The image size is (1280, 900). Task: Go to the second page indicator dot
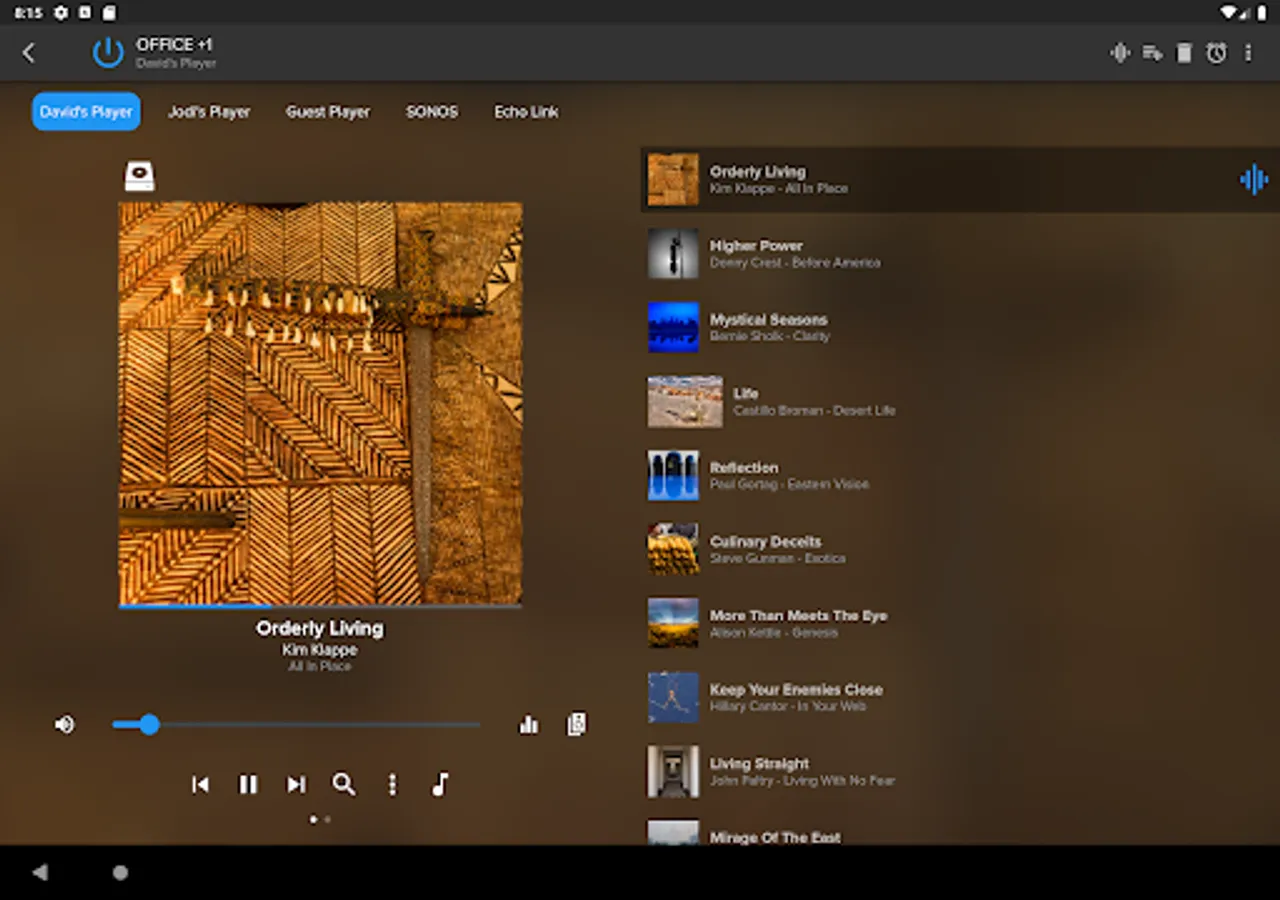pyautogui.click(x=328, y=820)
